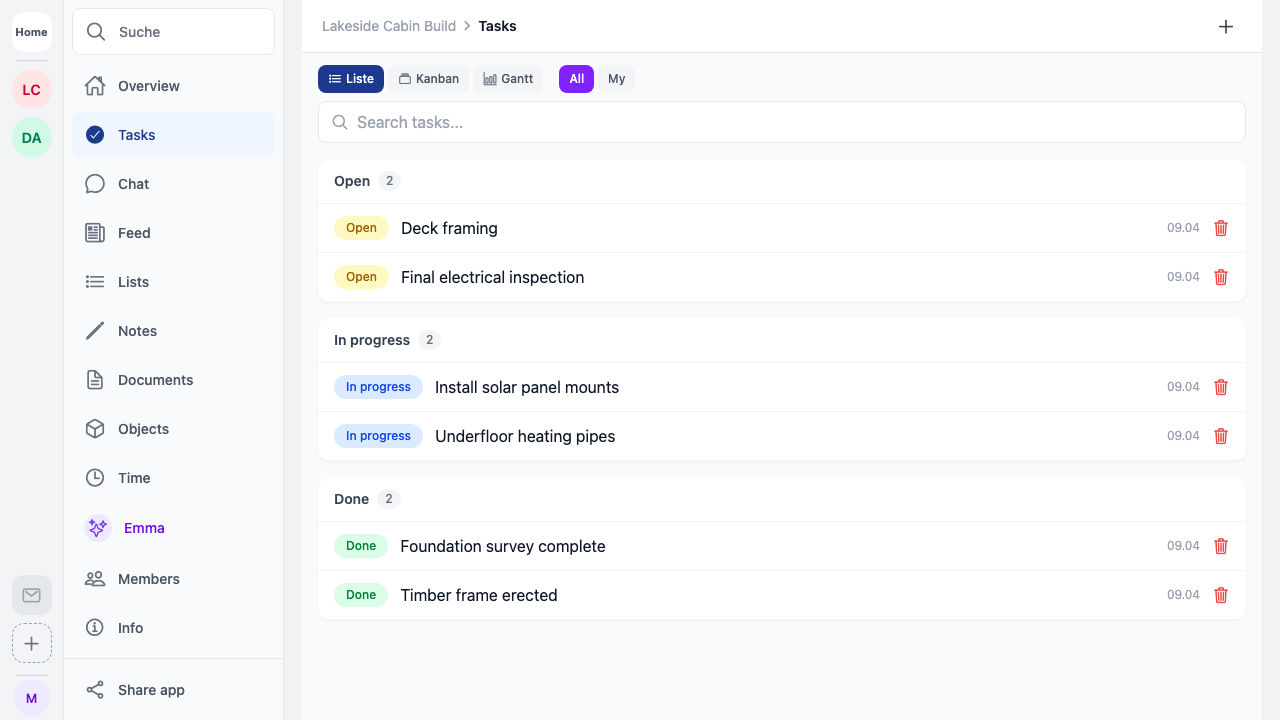Click trash icon for Timber frame erected

(1220, 595)
